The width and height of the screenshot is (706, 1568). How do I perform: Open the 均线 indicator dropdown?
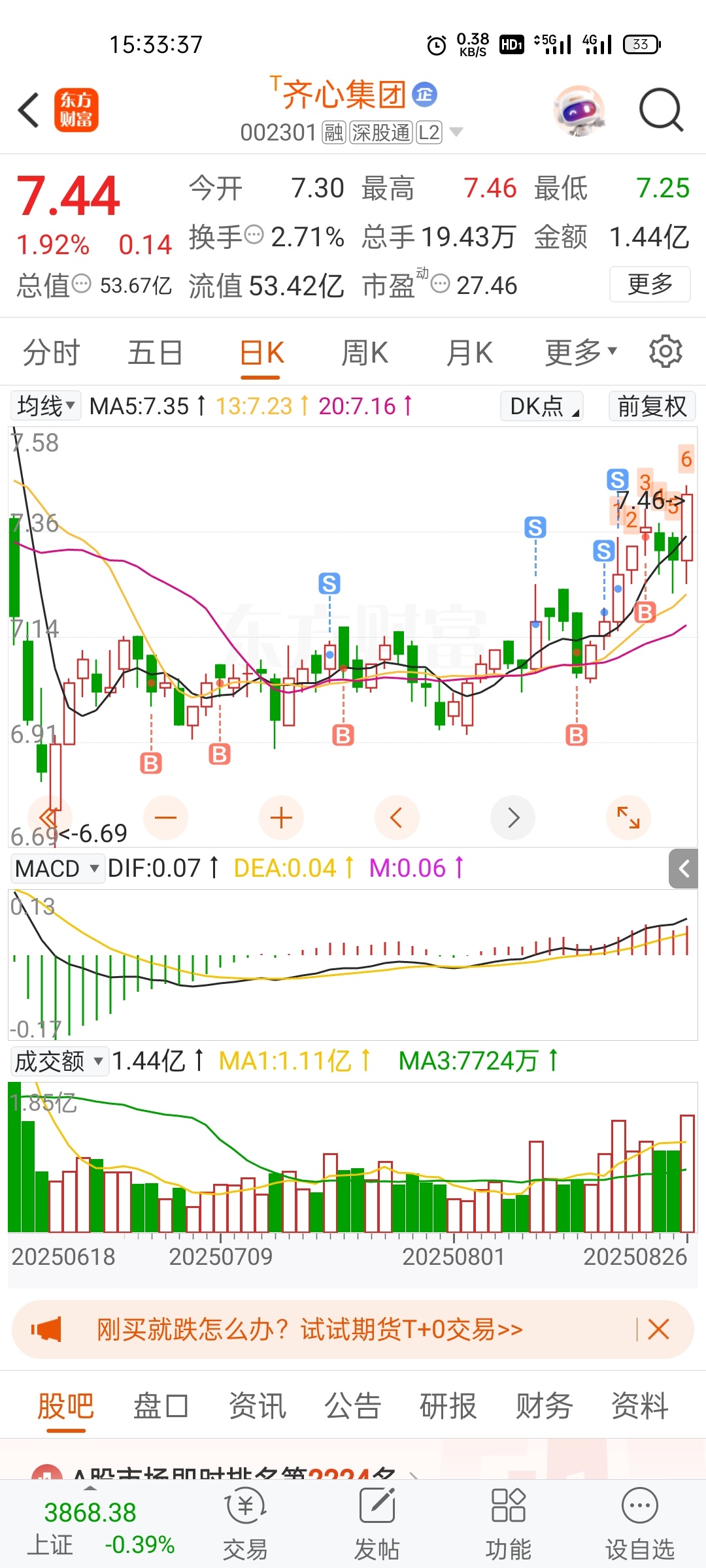46,406
